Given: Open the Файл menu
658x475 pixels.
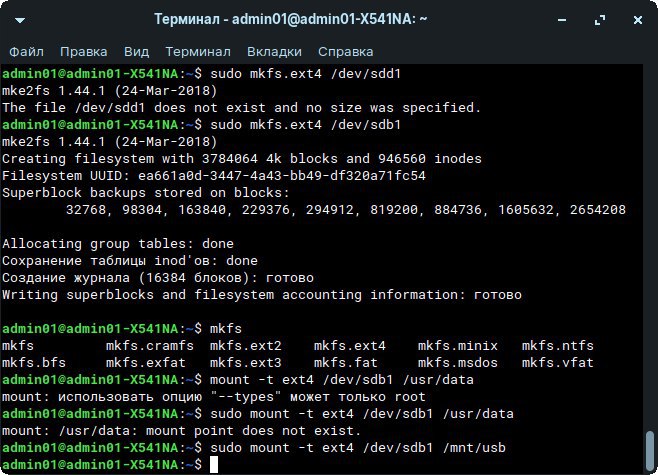Looking at the screenshot, I should click(x=27, y=51).
